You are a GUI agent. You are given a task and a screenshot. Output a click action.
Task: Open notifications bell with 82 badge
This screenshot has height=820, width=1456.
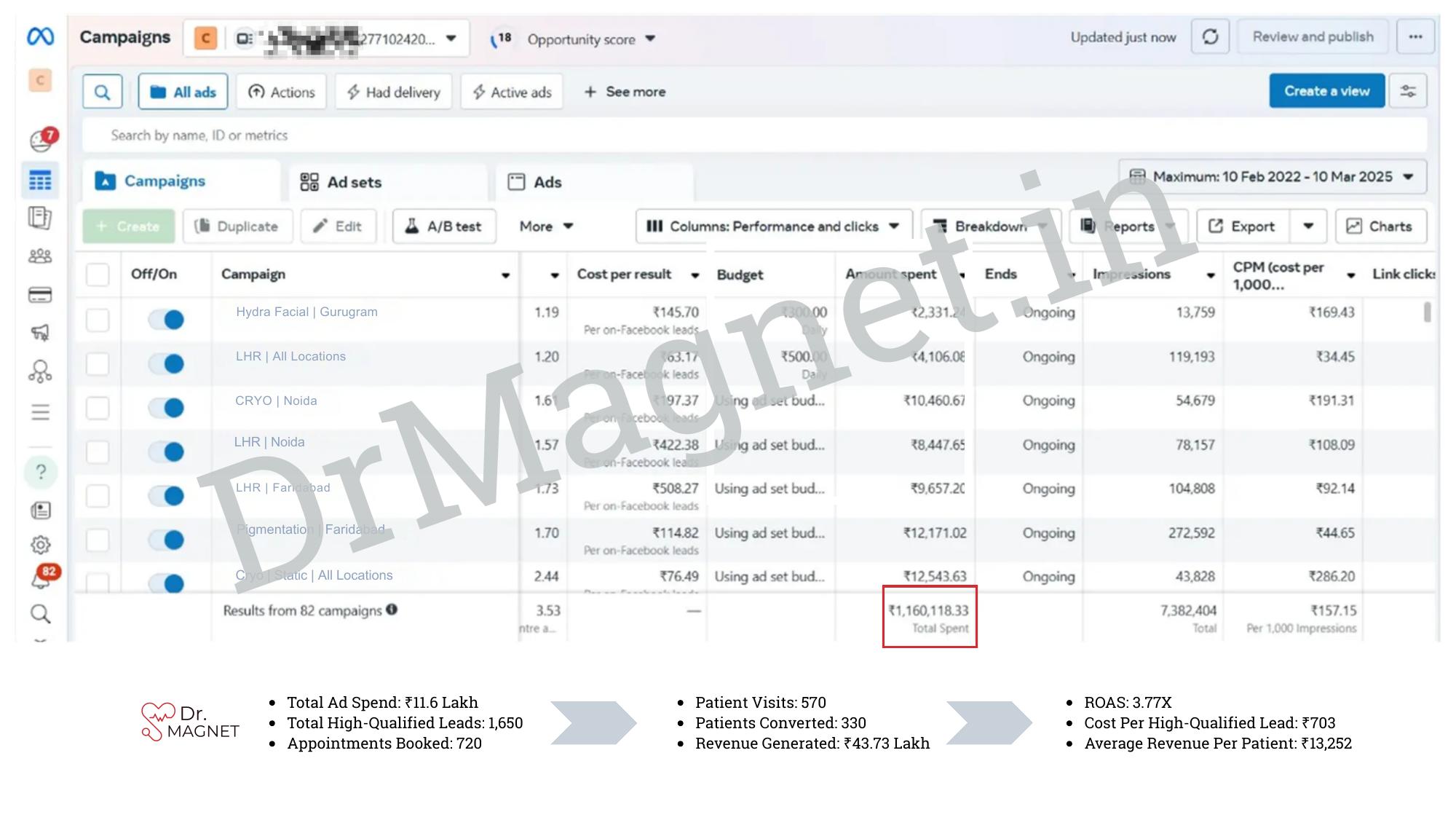coord(42,577)
